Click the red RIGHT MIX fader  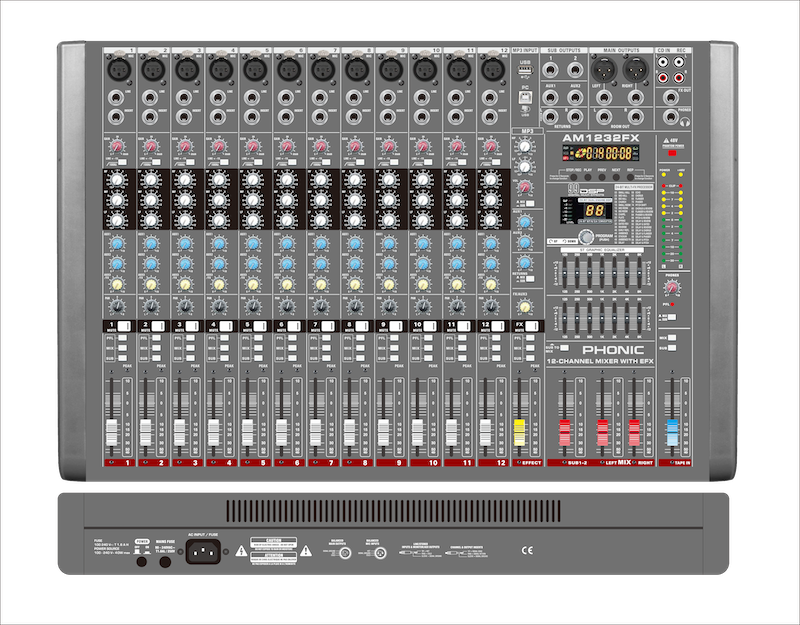click(634, 433)
